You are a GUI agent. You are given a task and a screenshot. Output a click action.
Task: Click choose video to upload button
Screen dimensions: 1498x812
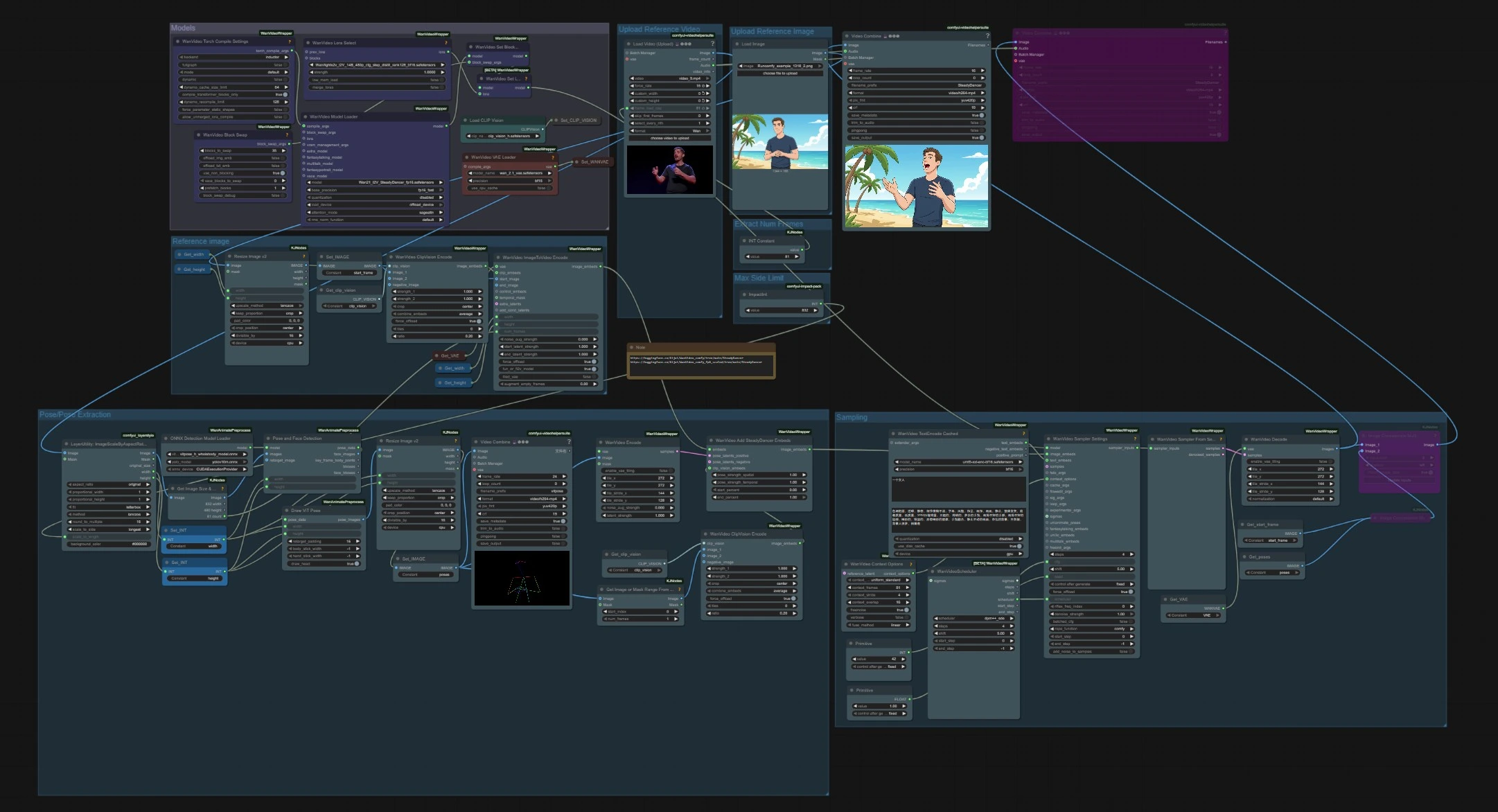pyautogui.click(x=670, y=139)
